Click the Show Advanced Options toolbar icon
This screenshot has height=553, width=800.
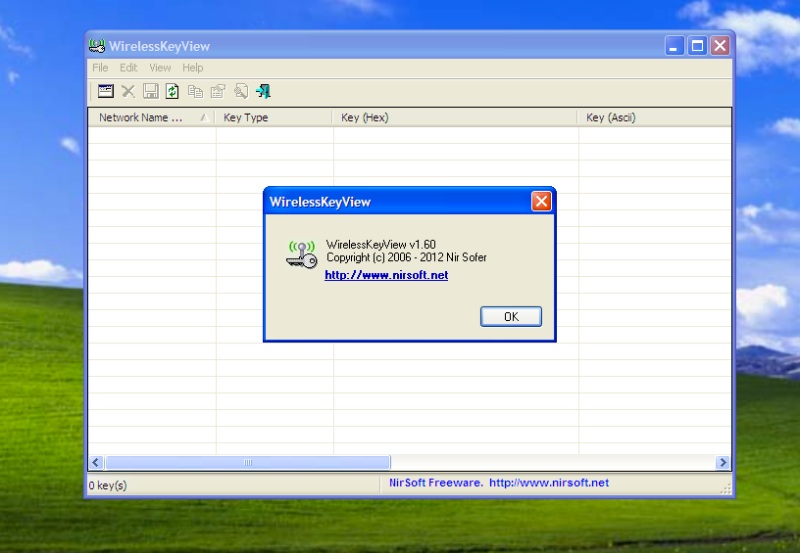tap(105, 92)
